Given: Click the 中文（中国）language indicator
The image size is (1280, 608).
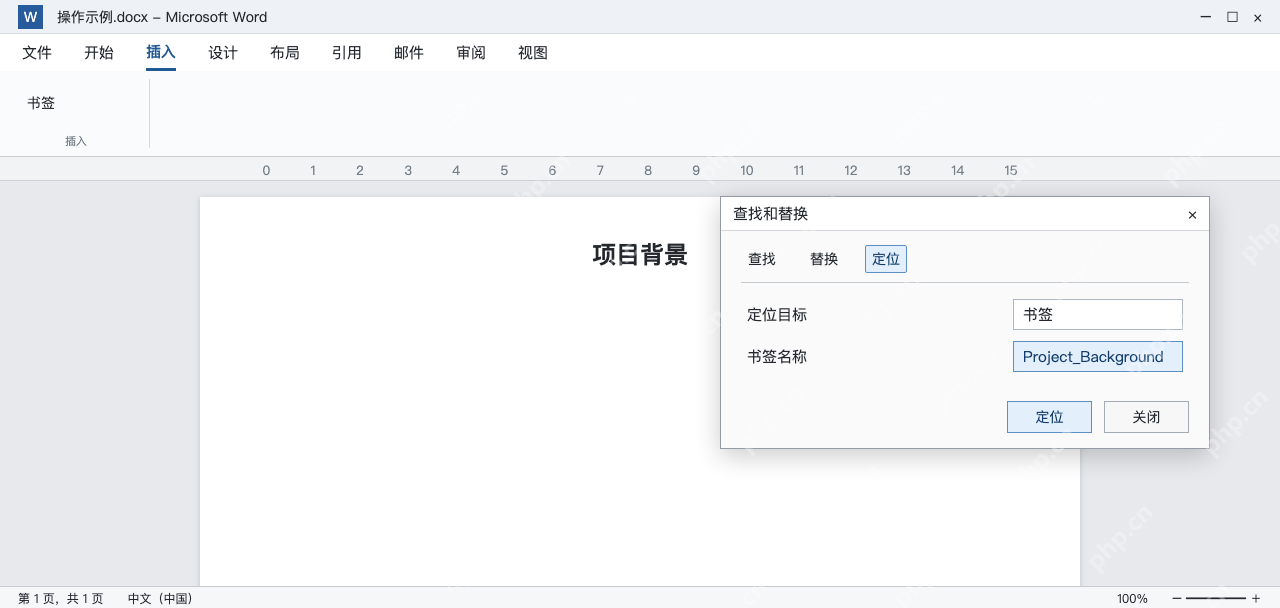Looking at the screenshot, I should (160, 599).
